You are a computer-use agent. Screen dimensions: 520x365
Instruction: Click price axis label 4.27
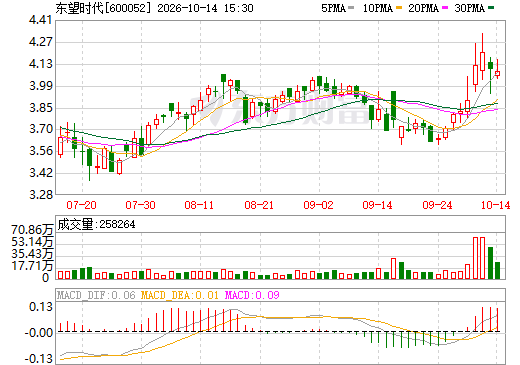(41, 42)
